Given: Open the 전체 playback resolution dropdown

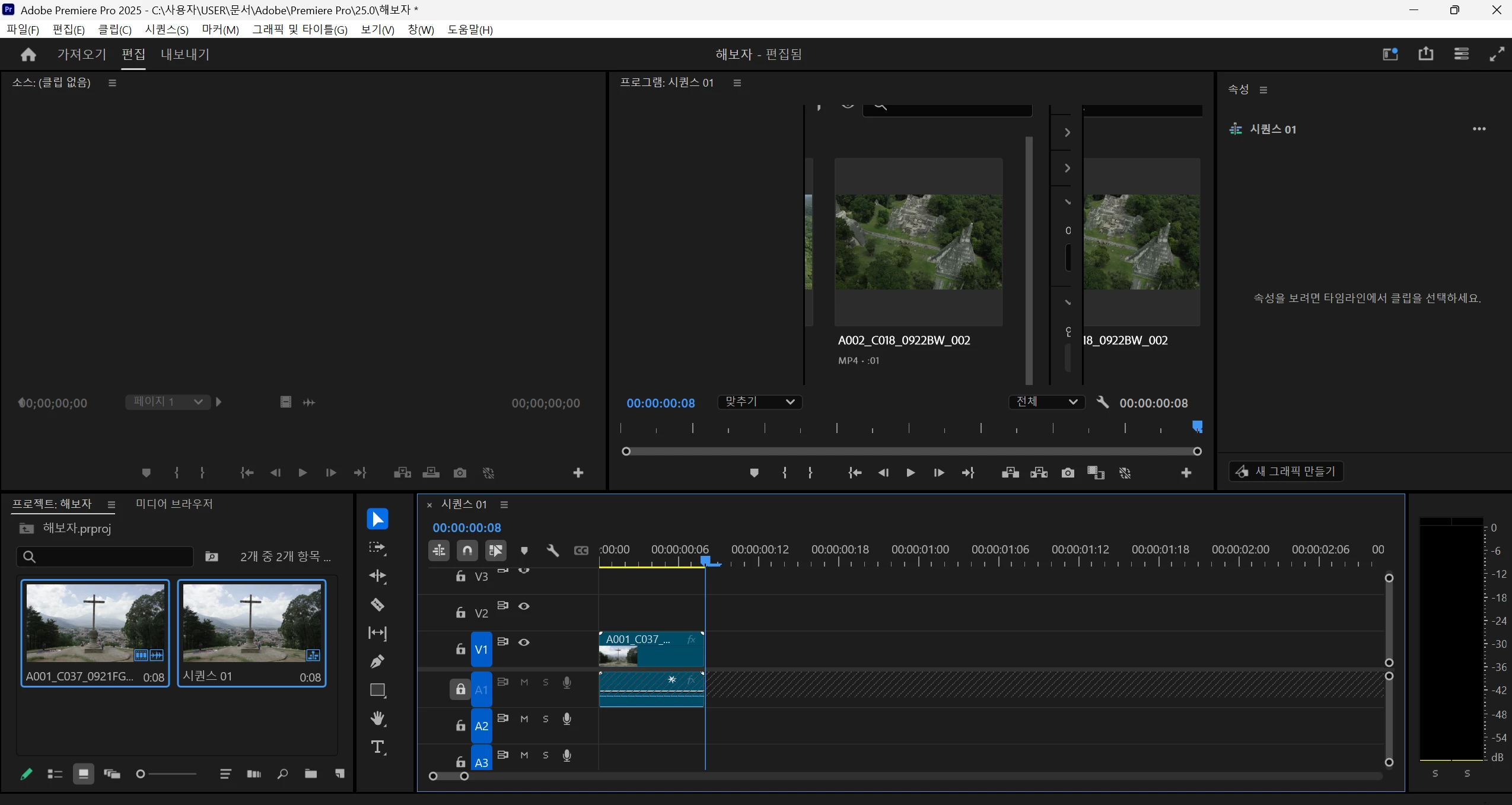Looking at the screenshot, I should click(1046, 402).
